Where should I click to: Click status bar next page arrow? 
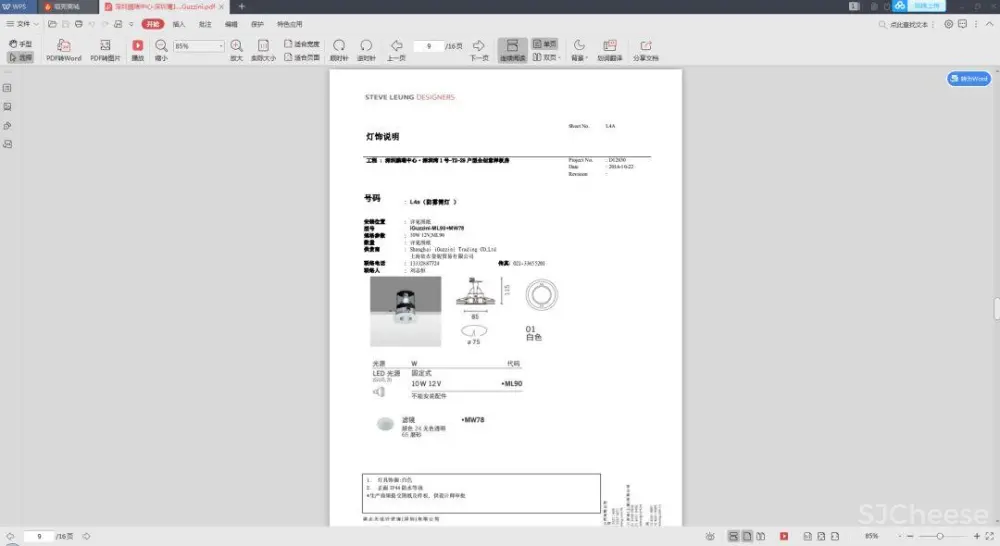pyautogui.click(x=87, y=536)
